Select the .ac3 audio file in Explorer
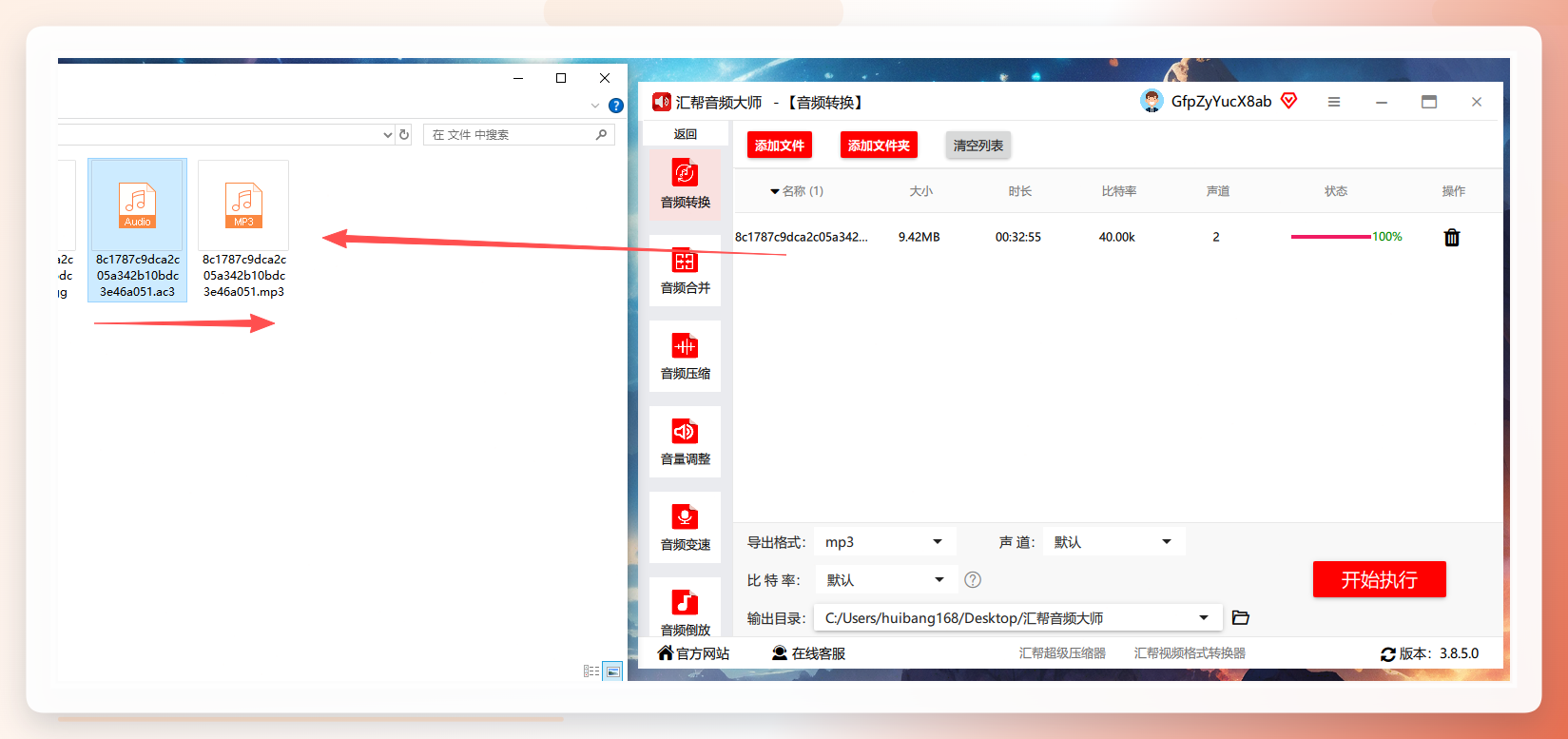 [x=137, y=230]
